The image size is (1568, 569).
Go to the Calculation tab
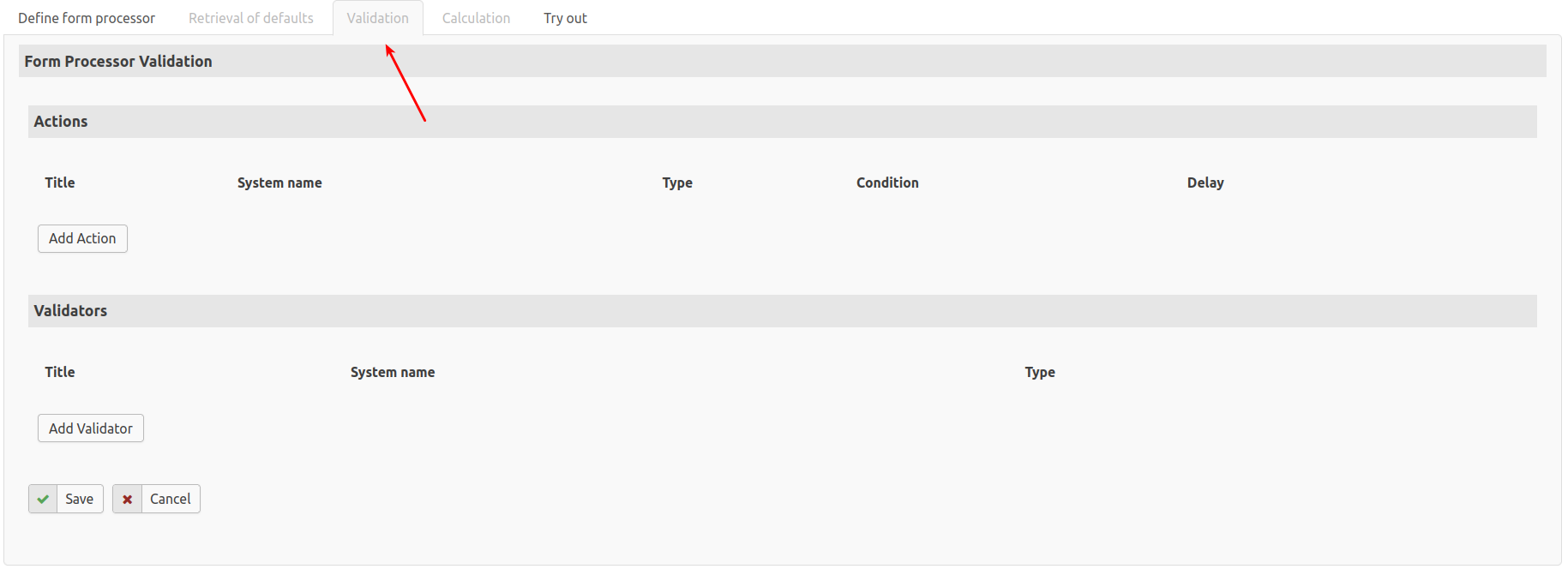click(476, 18)
